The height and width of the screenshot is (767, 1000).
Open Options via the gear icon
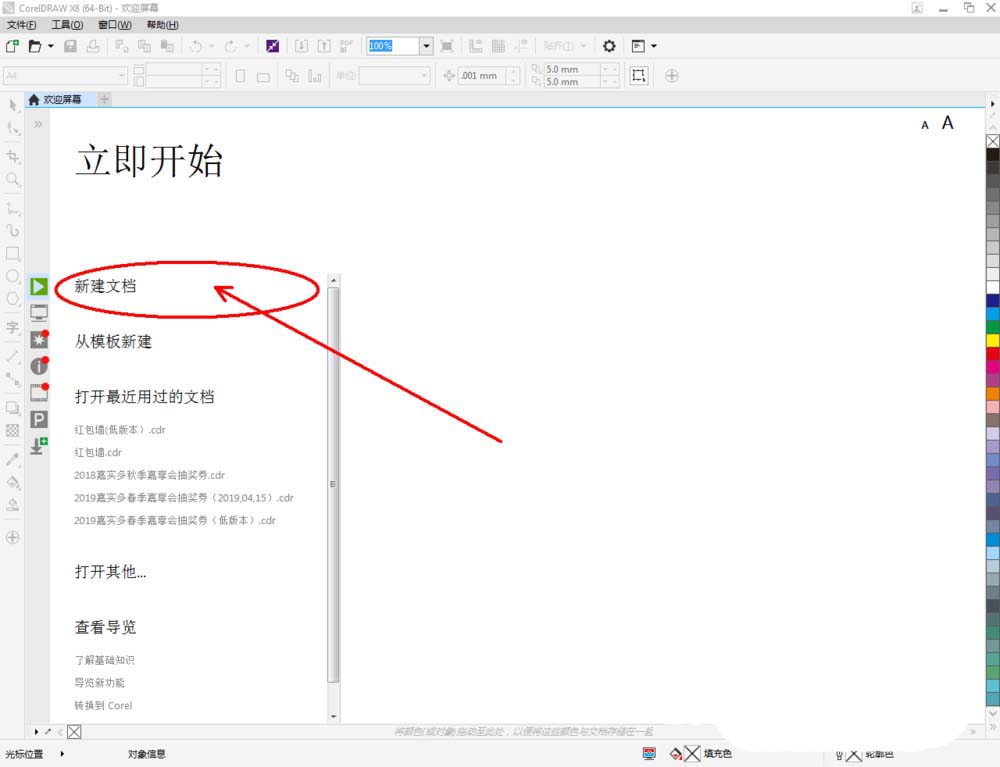click(609, 46)
